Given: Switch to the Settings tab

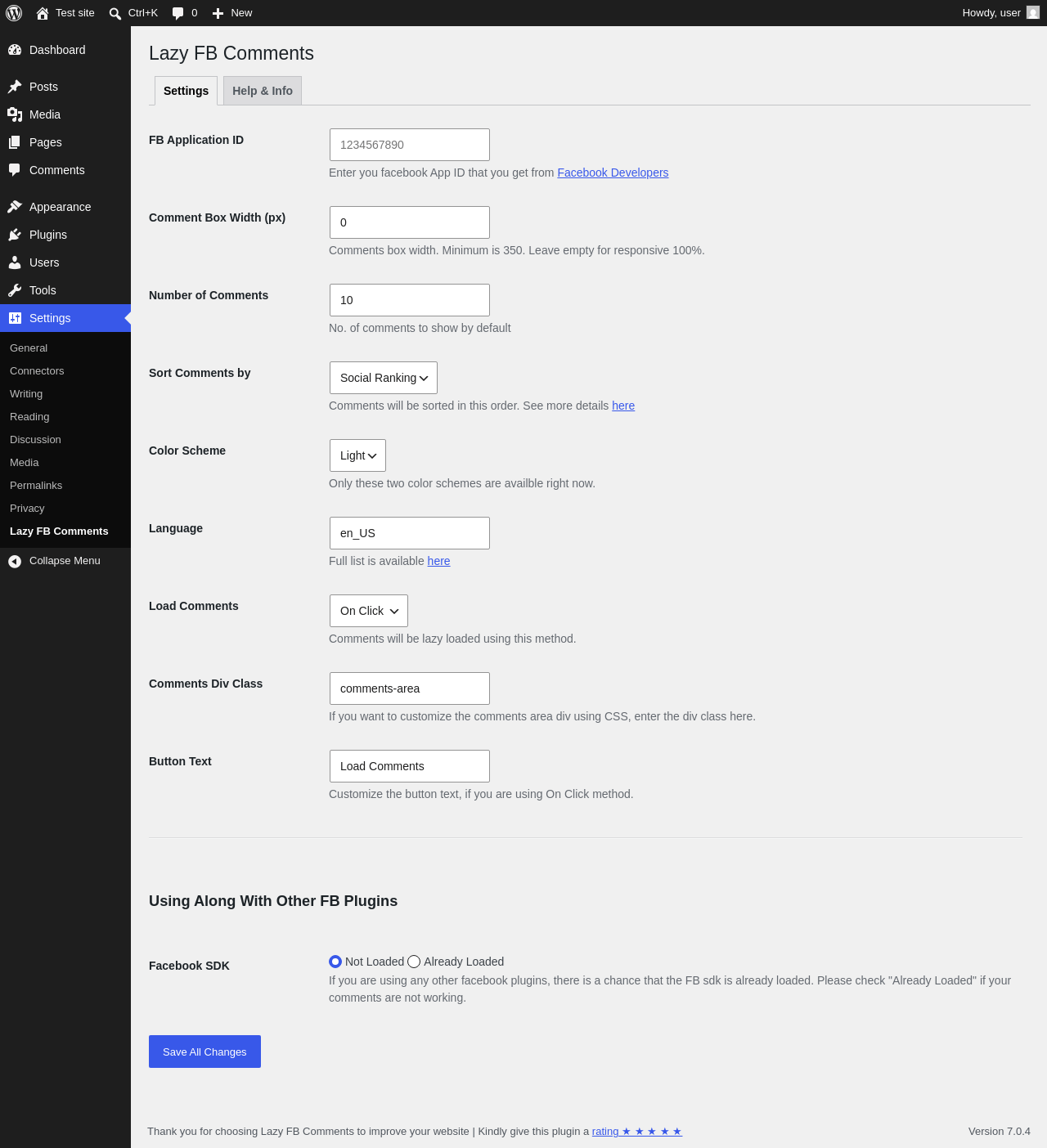Looking at the screenshot, I should (186, 91).
